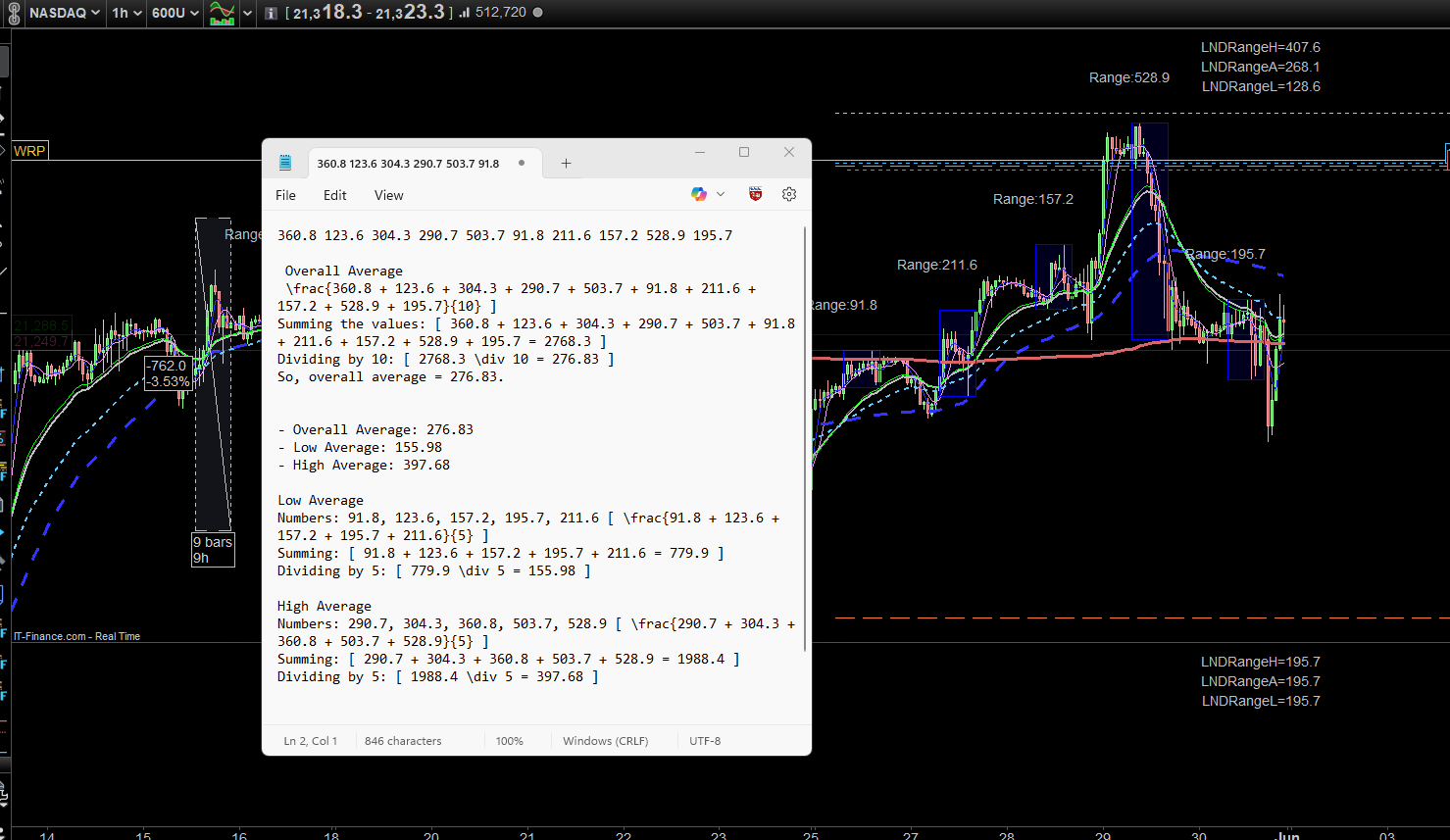The height and width of the screenshot is (840, 1450).
Task: Expand the arrow next to indicators icon
Action: point(248,14)
